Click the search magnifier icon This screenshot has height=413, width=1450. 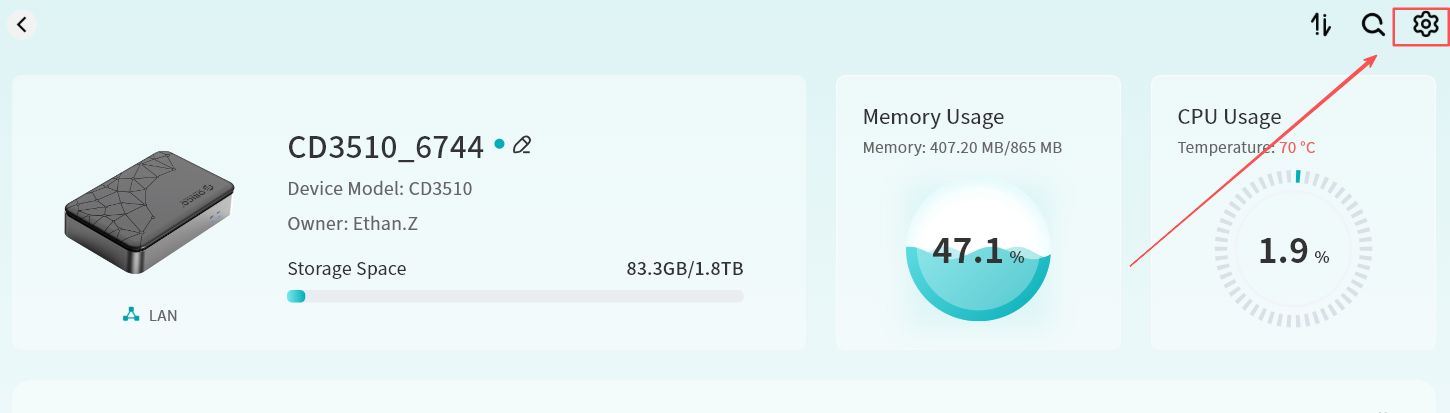click(x=1373, y=25)
